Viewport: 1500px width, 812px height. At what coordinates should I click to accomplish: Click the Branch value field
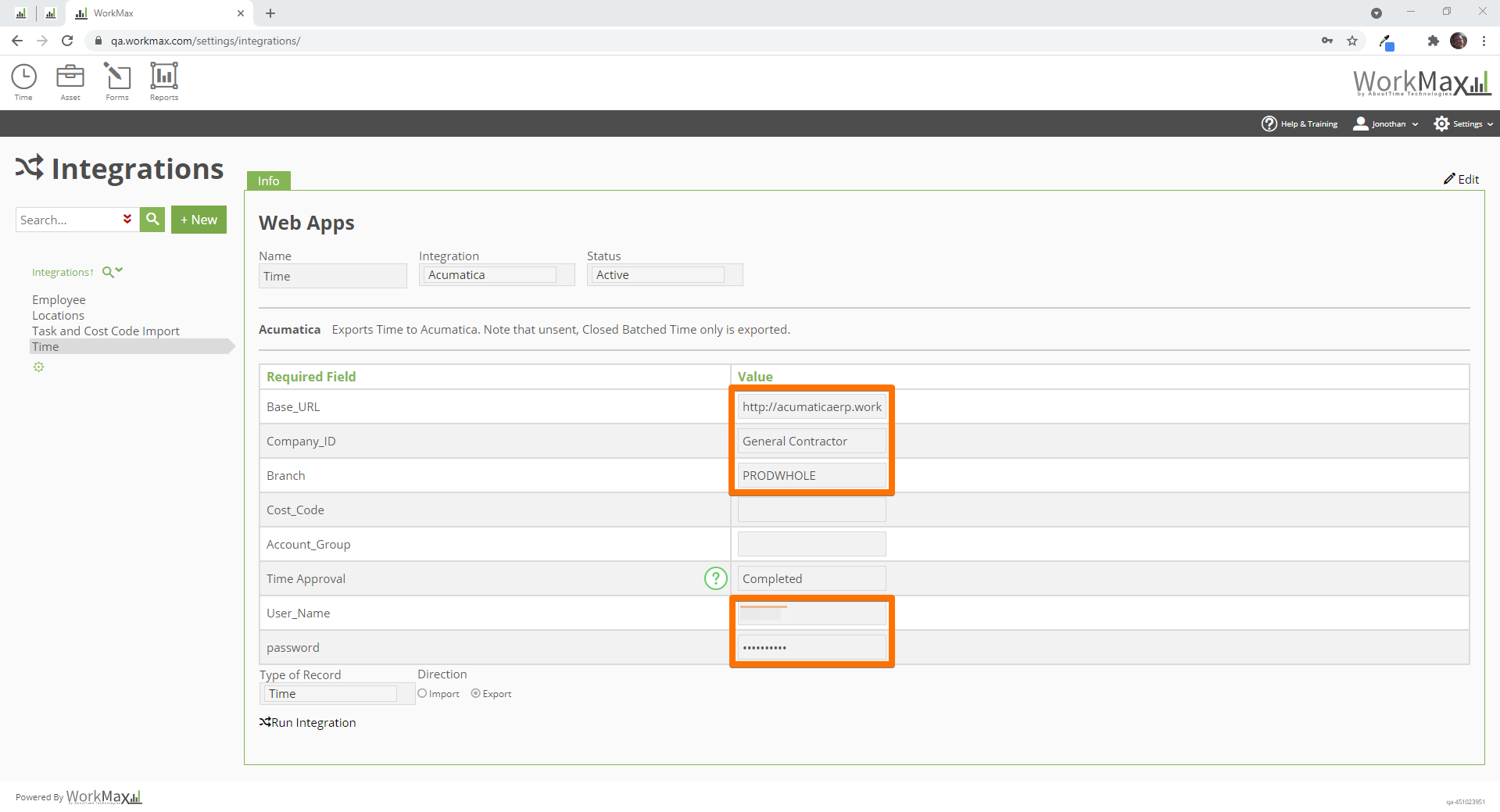pos(811,475)
